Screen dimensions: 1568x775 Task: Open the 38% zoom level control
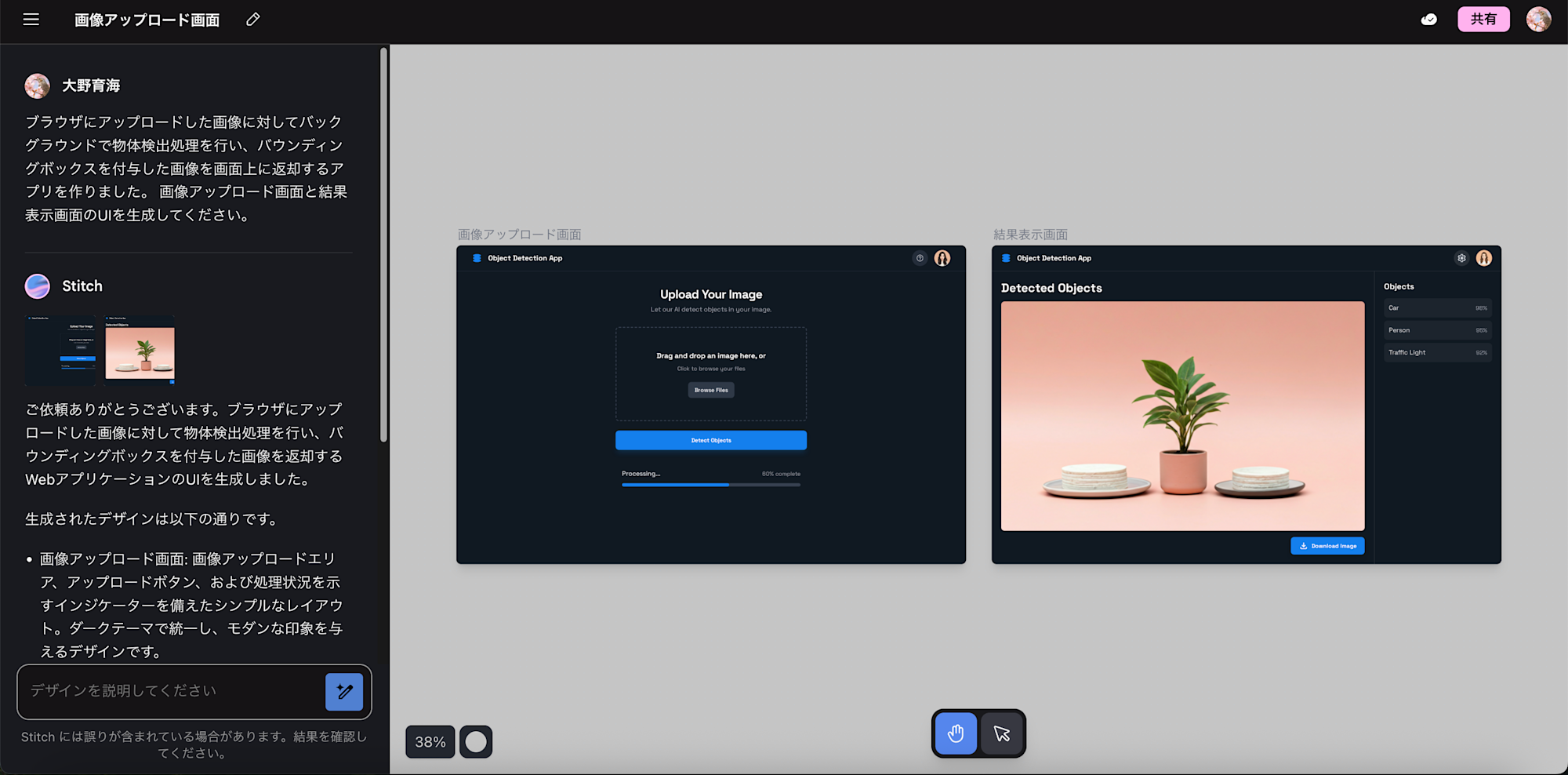click(x=430, y=742)
